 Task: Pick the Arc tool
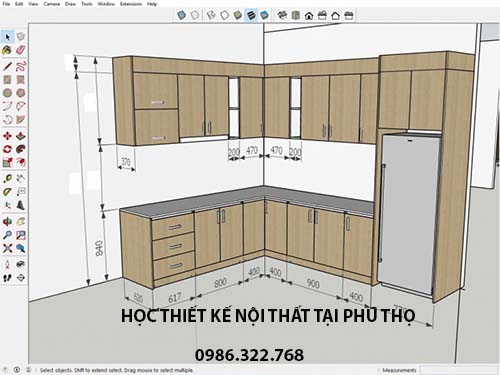tap(7, 106)
